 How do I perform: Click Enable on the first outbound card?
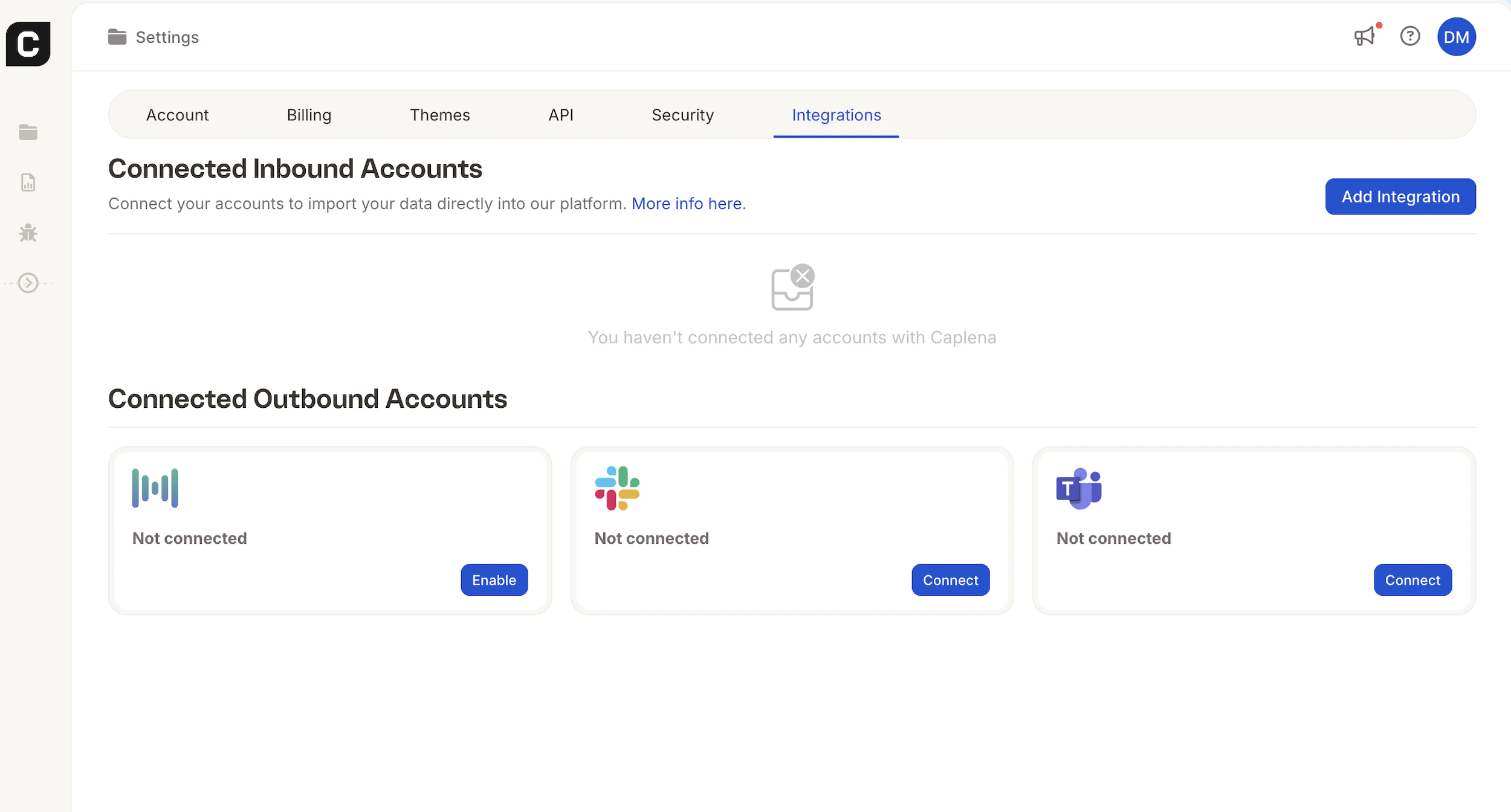point(494,580)
